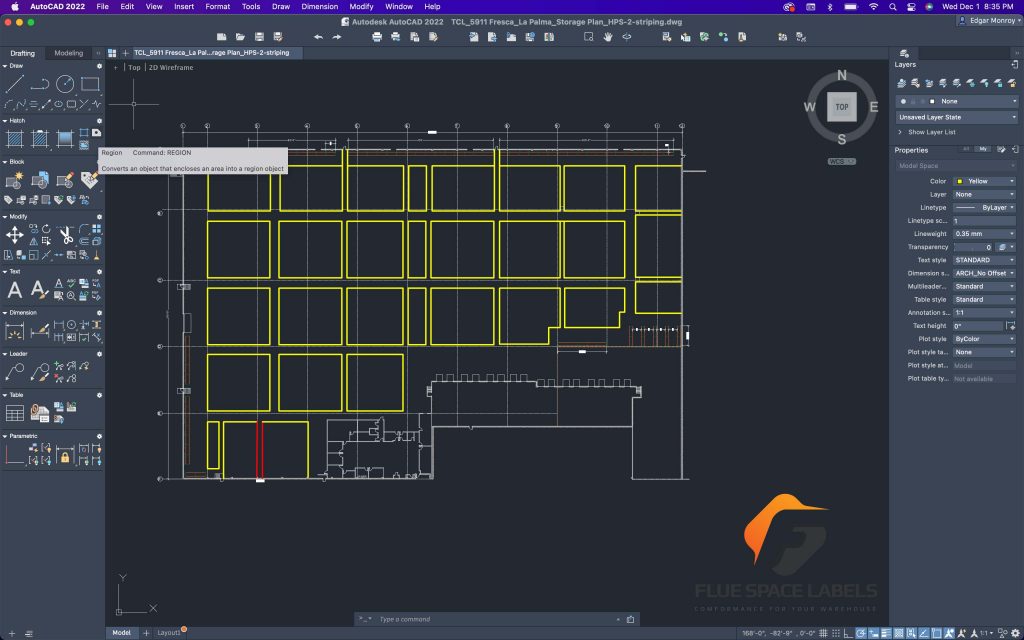Open the Yellow color property selector

[x=983, y=181]
